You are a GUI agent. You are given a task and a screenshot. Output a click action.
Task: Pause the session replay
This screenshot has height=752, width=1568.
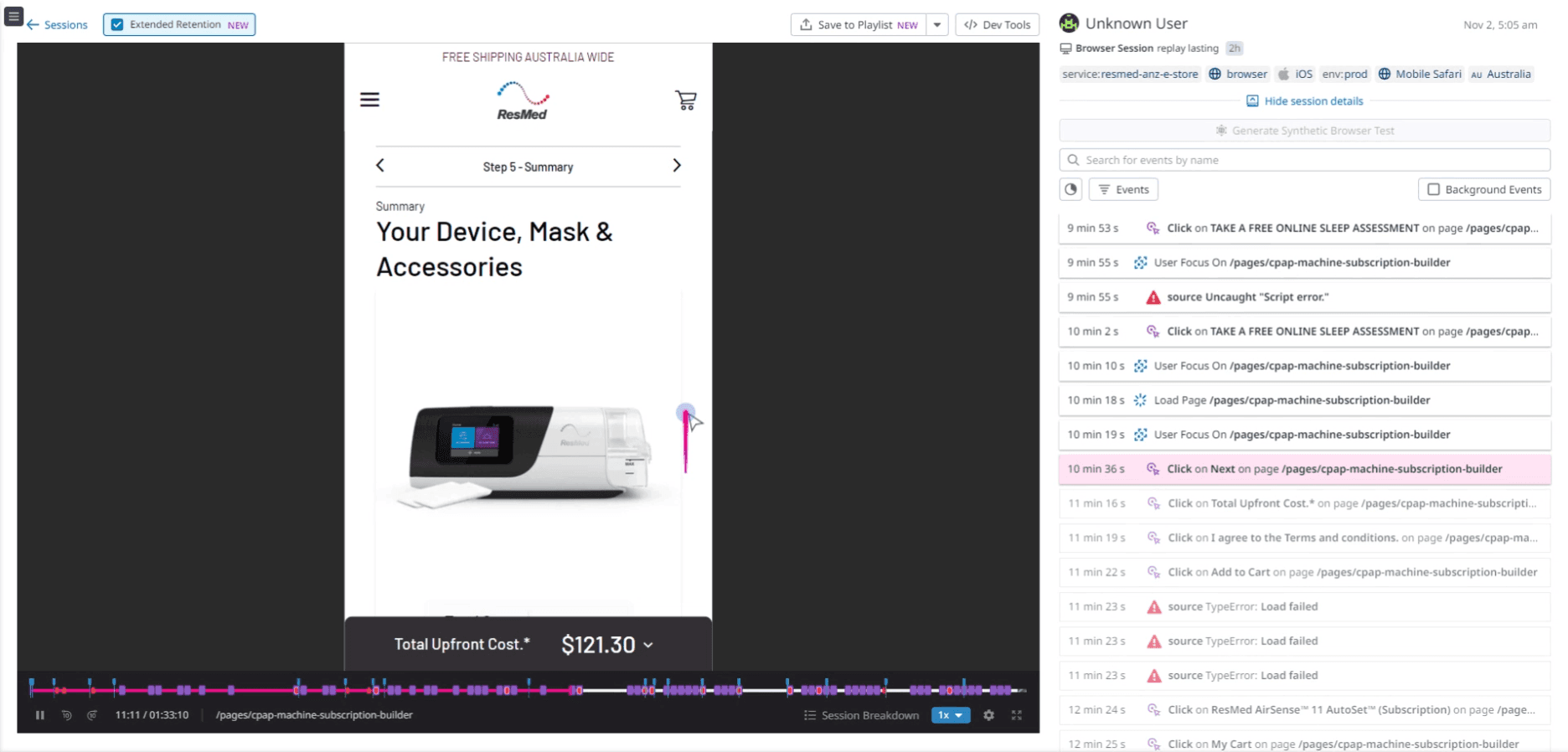tap(40, 715)
